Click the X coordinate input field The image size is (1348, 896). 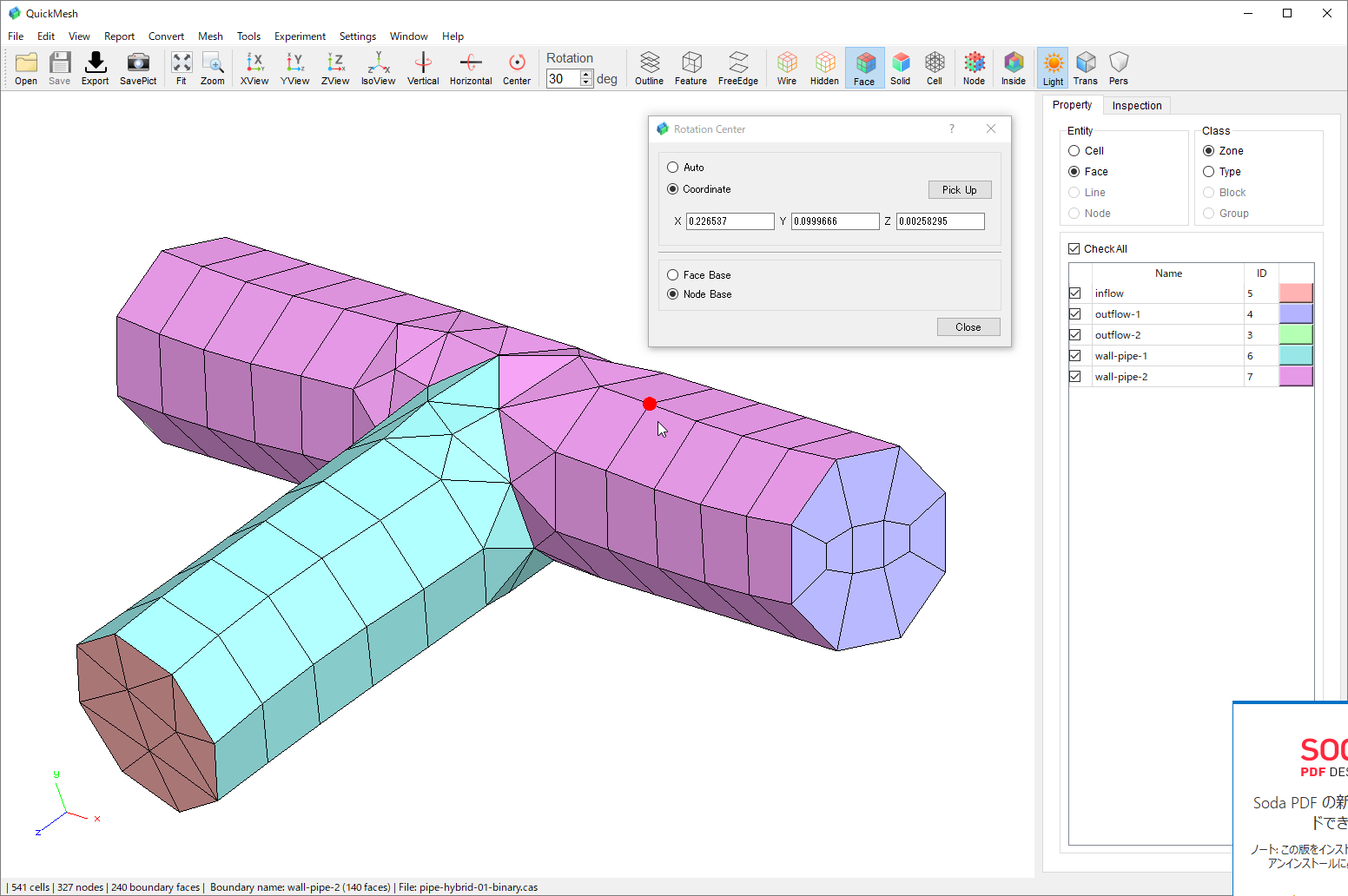click(x=730, y=221)
